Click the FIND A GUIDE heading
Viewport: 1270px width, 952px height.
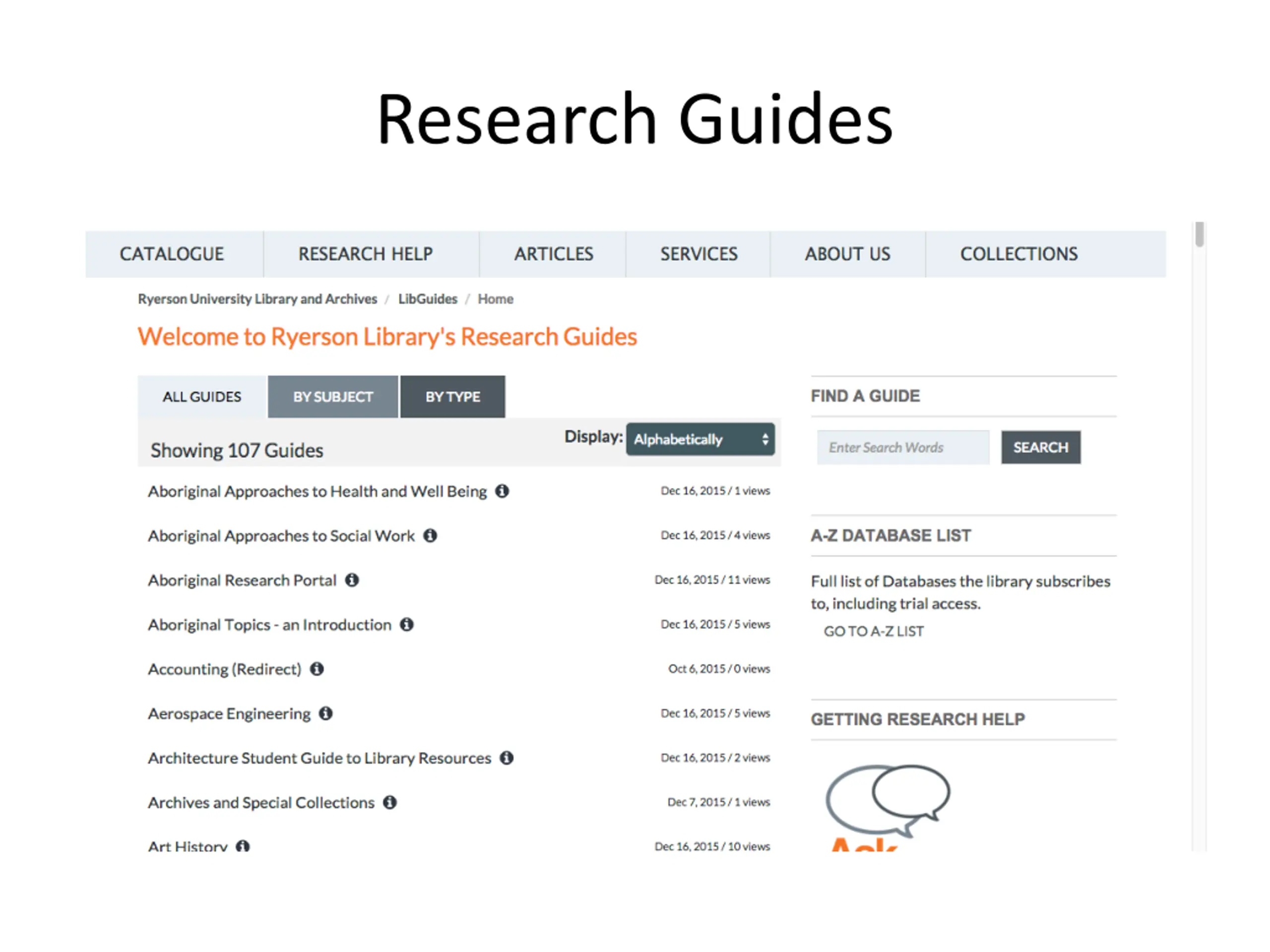(865, 396)
